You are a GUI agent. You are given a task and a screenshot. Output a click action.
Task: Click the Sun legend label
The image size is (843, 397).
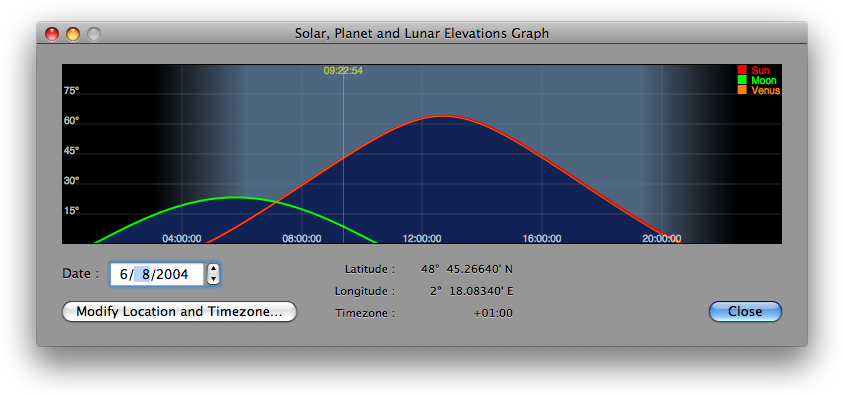coord(760,70)
